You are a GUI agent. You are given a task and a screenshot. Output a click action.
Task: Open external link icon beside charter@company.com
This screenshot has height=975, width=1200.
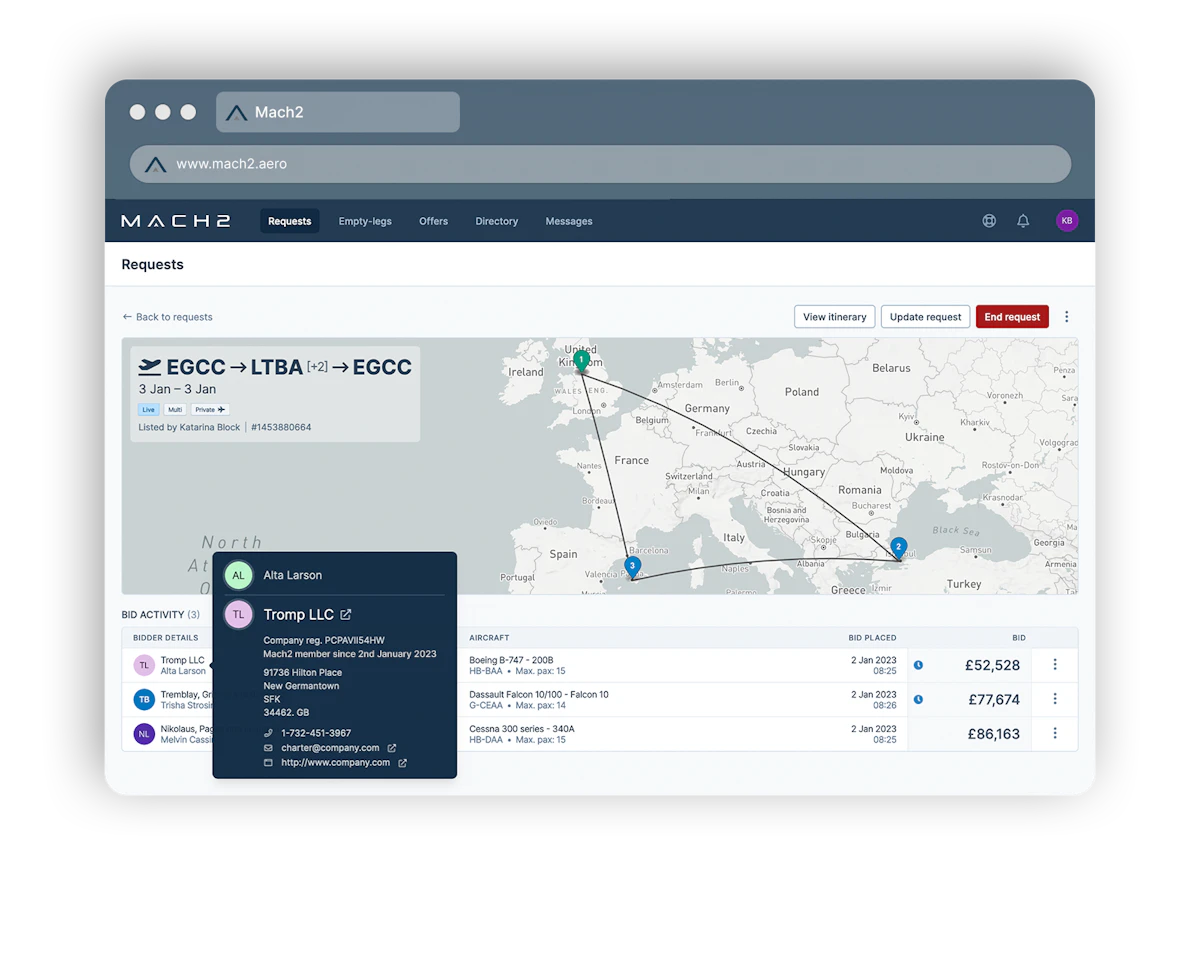(x=392, y=748)
